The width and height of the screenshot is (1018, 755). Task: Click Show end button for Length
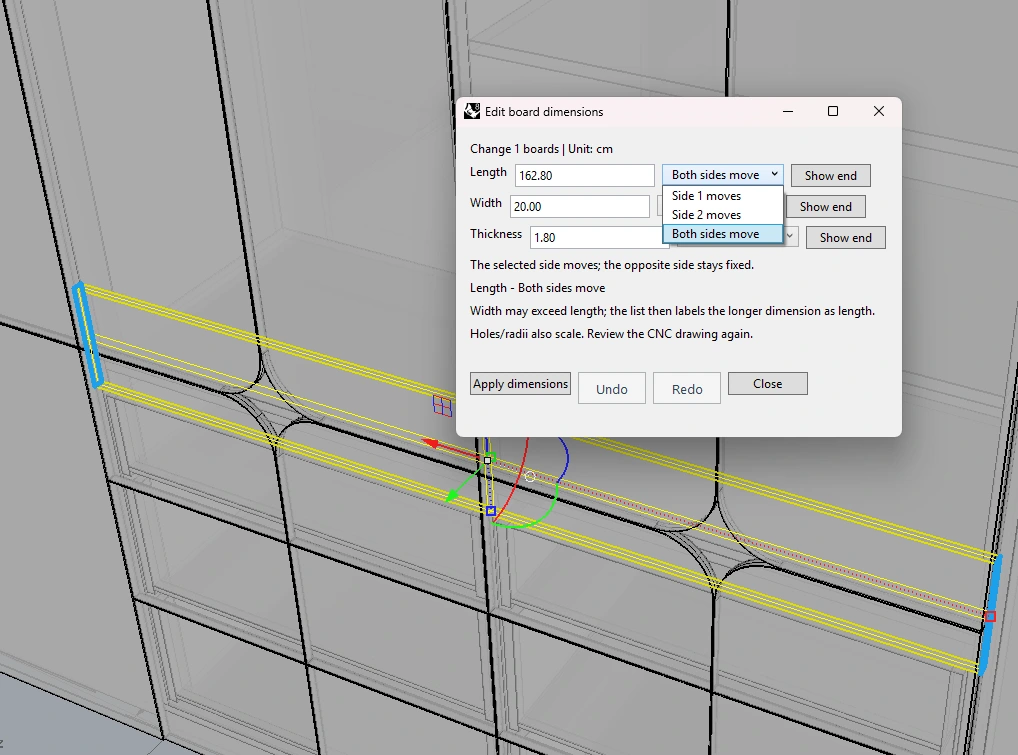[830, 176]
